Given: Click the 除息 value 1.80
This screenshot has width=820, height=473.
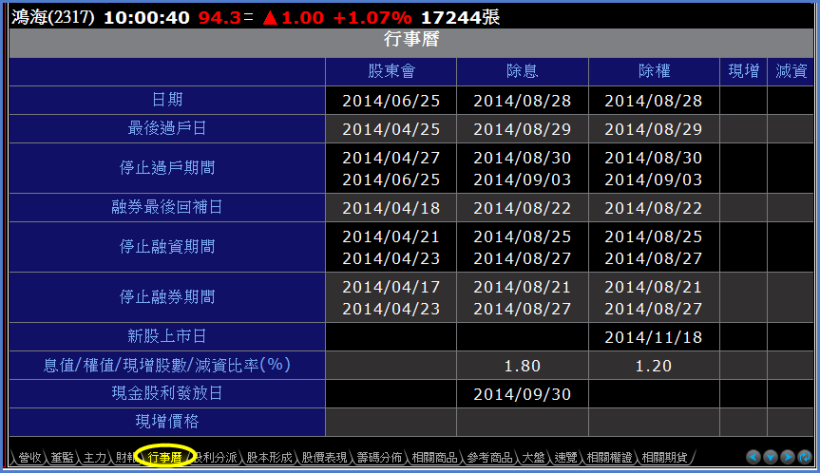Looking at the screenshot, I should pos(522,366).
